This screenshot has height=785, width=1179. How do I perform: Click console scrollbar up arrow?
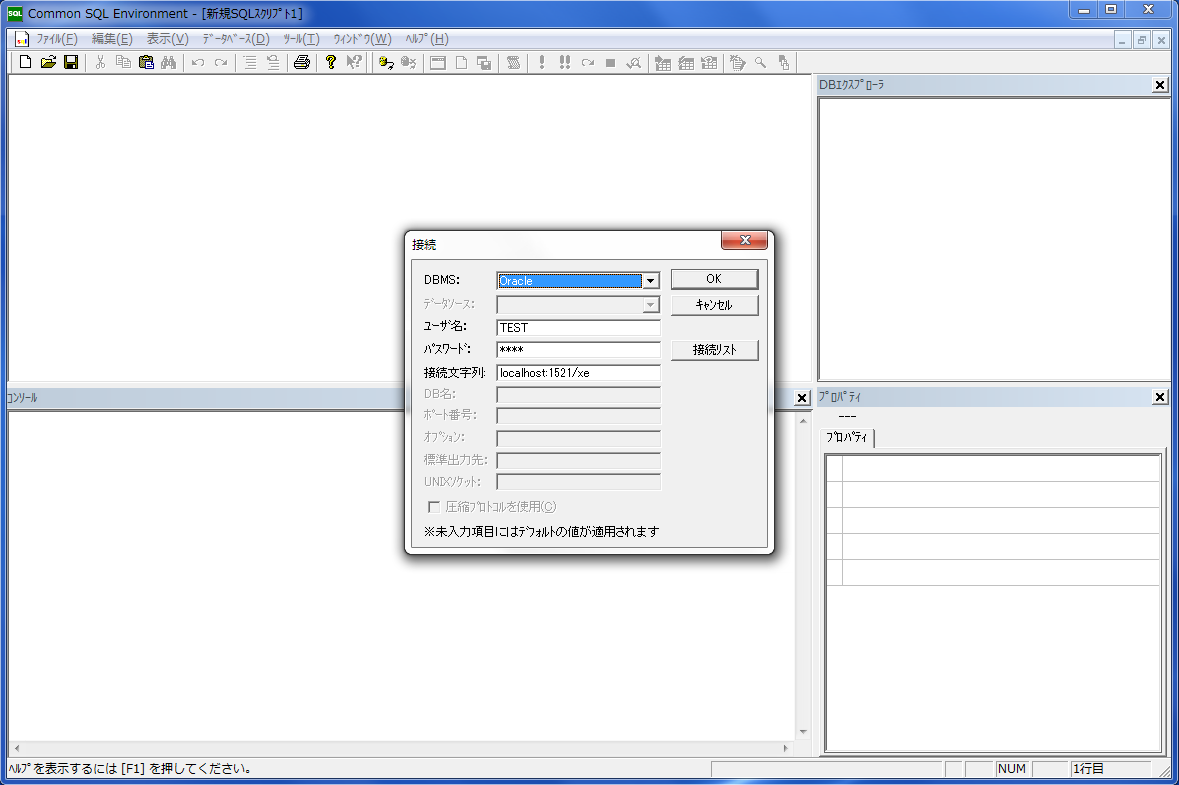803,421
